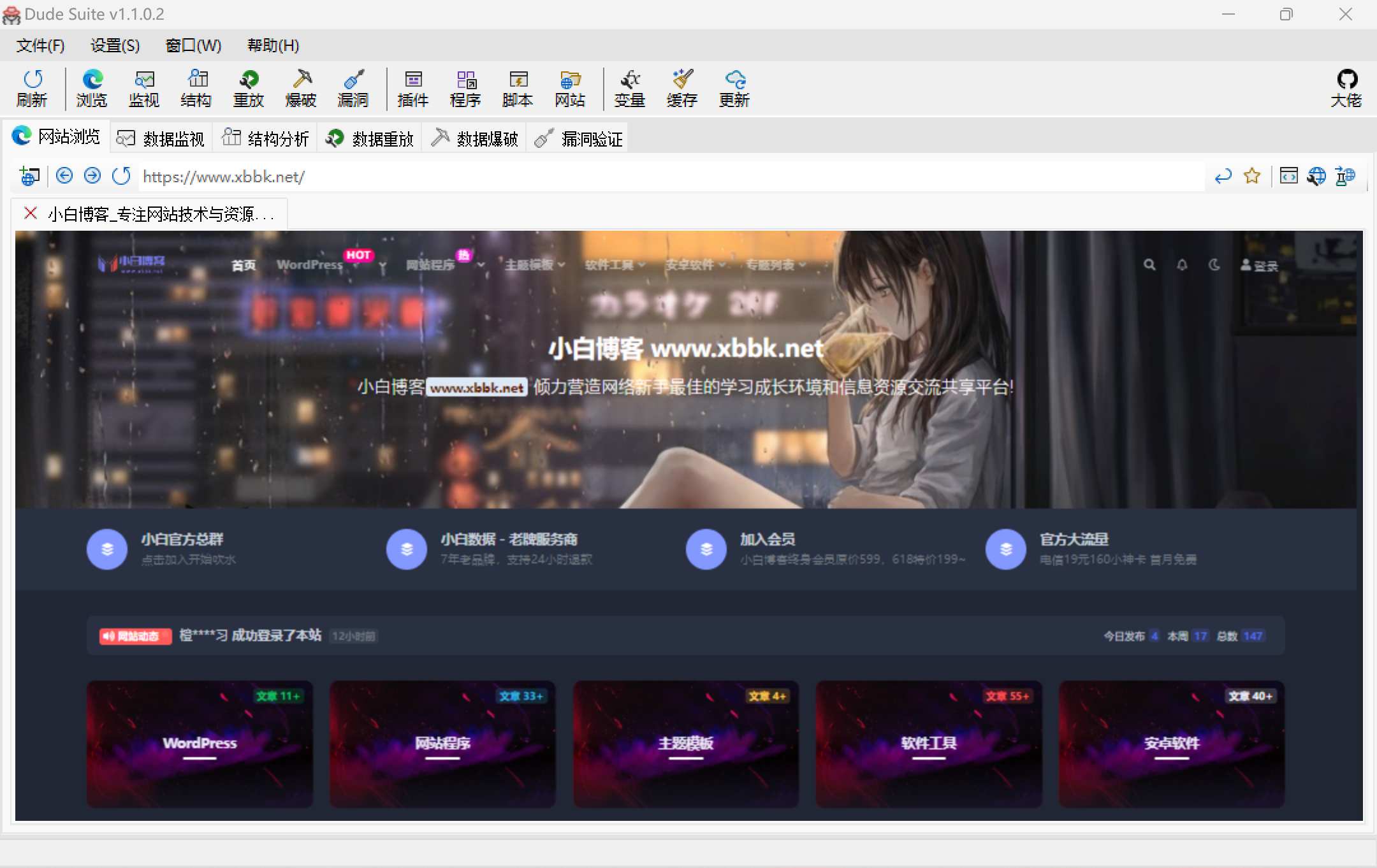Click the webpage notification bell icon
Screen dimensions: 1377x868
1182,264
